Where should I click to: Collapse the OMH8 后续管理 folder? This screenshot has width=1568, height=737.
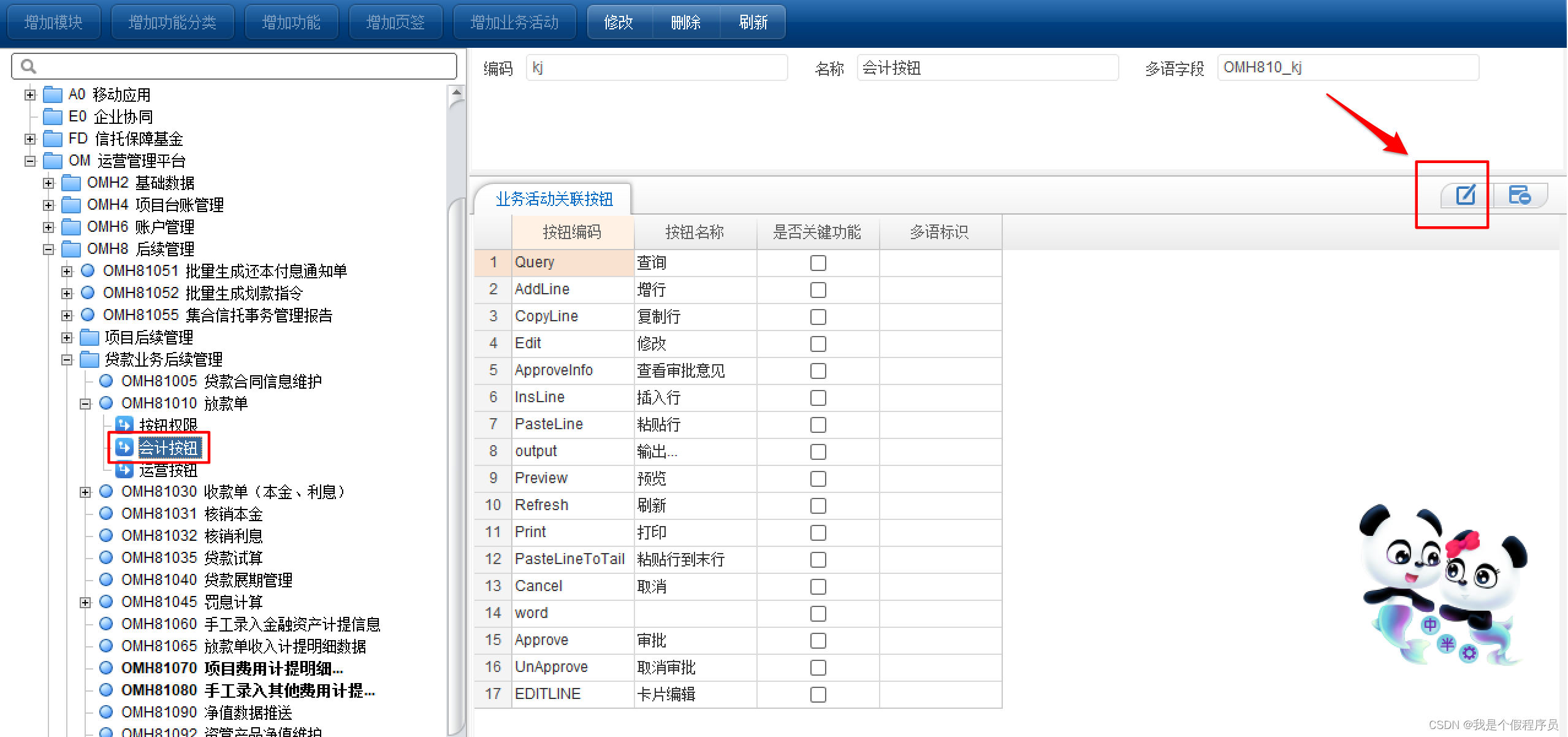pos(48,250)
